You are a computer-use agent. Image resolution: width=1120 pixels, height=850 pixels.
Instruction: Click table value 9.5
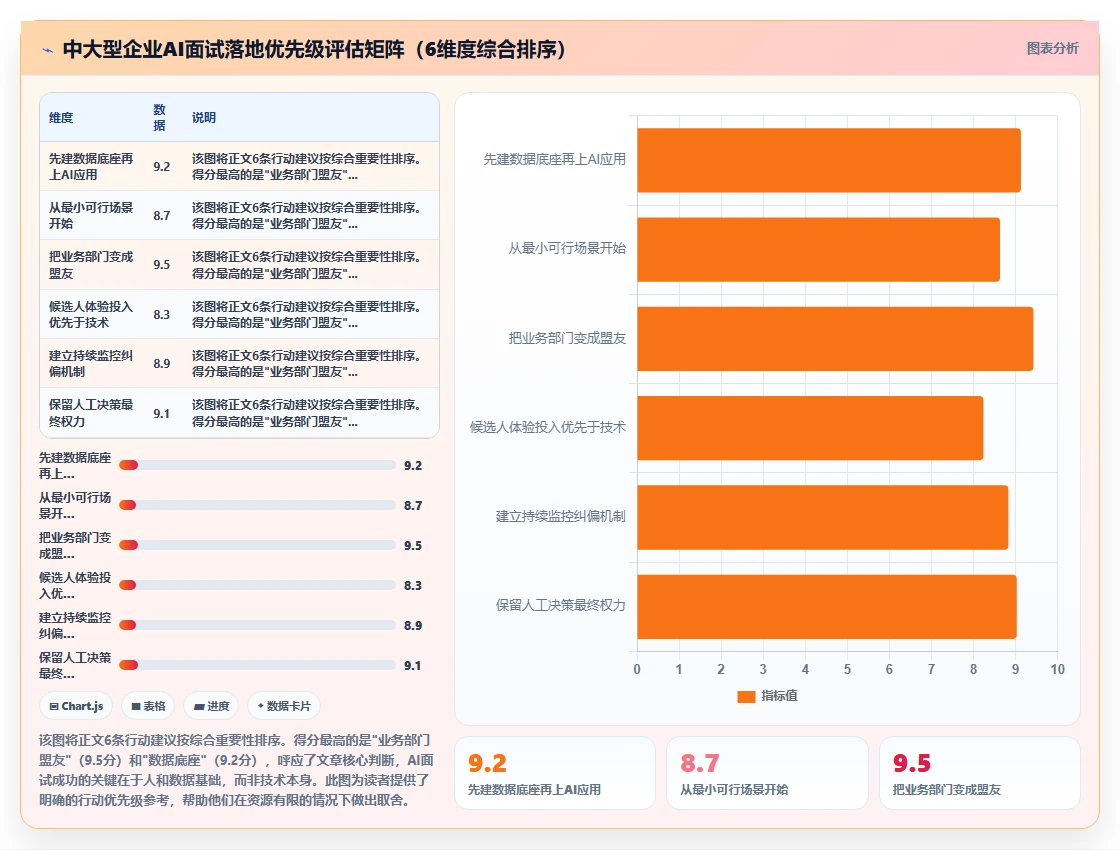coord(161,264)
